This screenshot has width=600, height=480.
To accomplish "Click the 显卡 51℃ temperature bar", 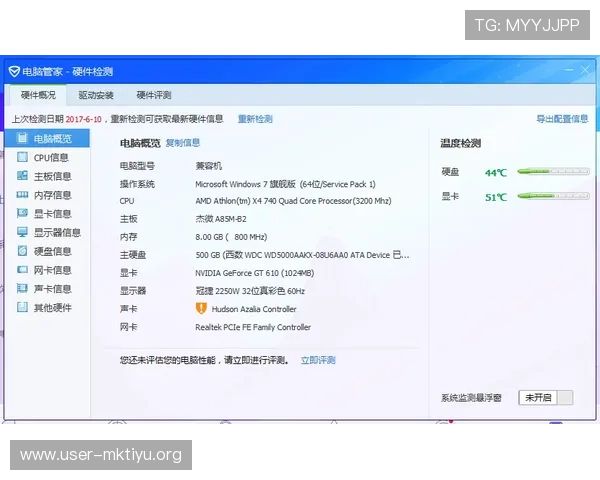I will tap(553, 196).
